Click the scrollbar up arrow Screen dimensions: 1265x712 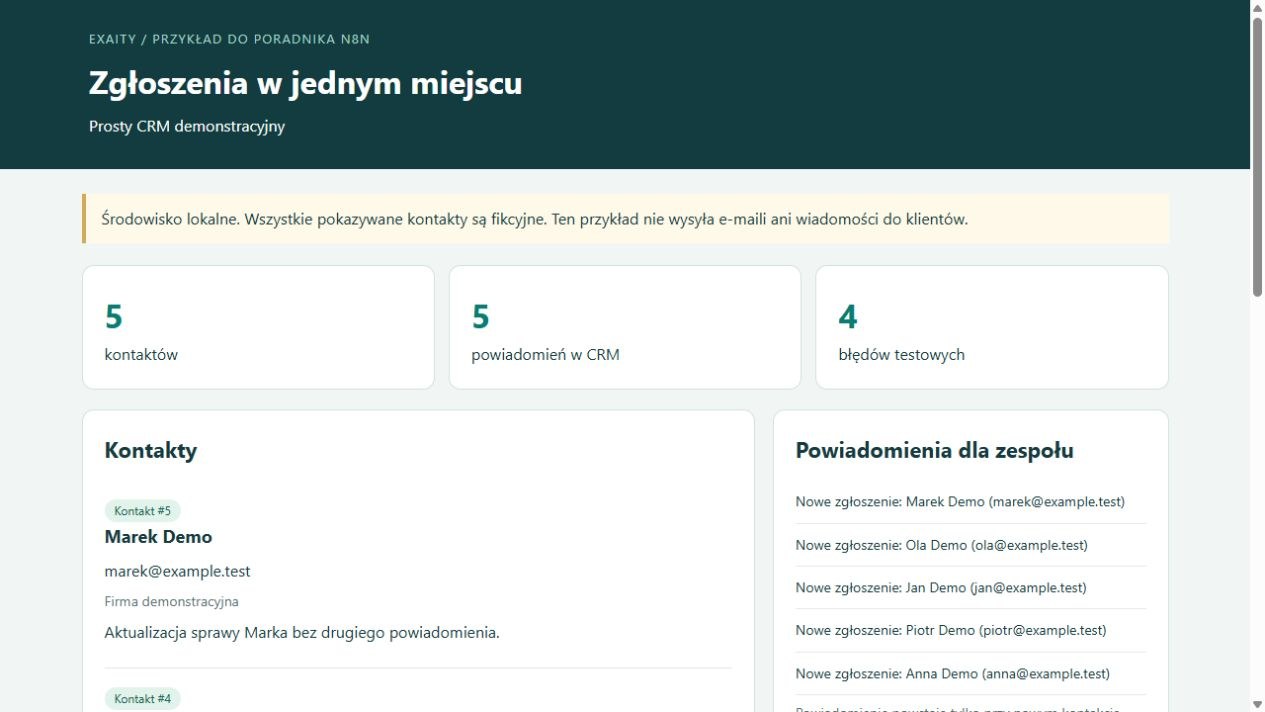tap(1257, 8)
